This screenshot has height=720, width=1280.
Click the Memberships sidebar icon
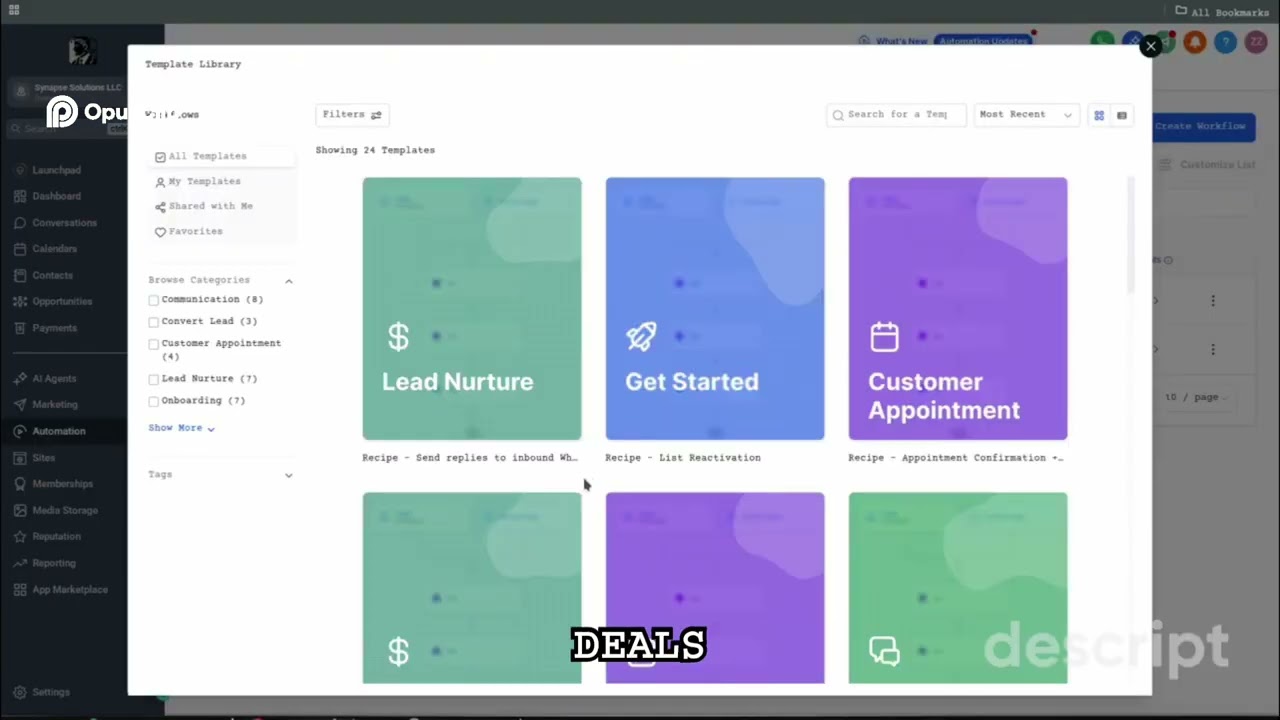coord(20,483)
